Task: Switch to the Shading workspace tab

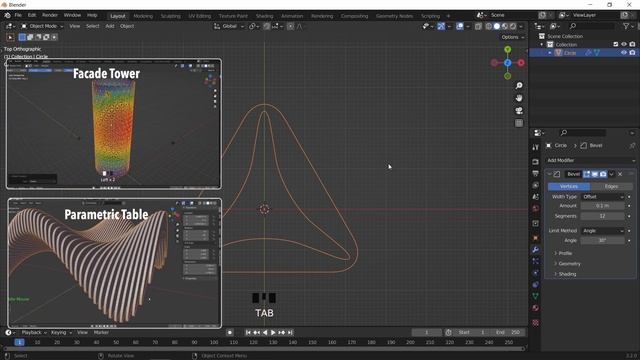Action: click(x=264, y=16)
